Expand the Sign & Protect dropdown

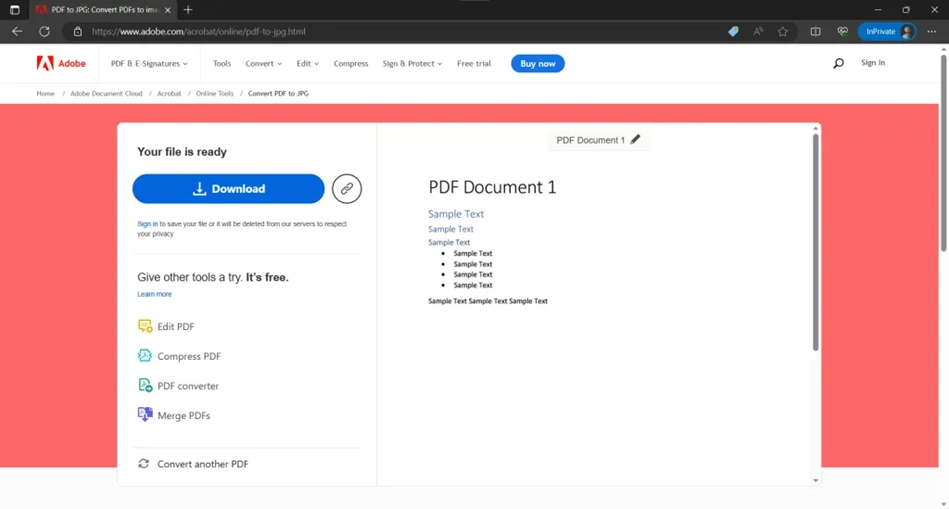tap(412, 64)
